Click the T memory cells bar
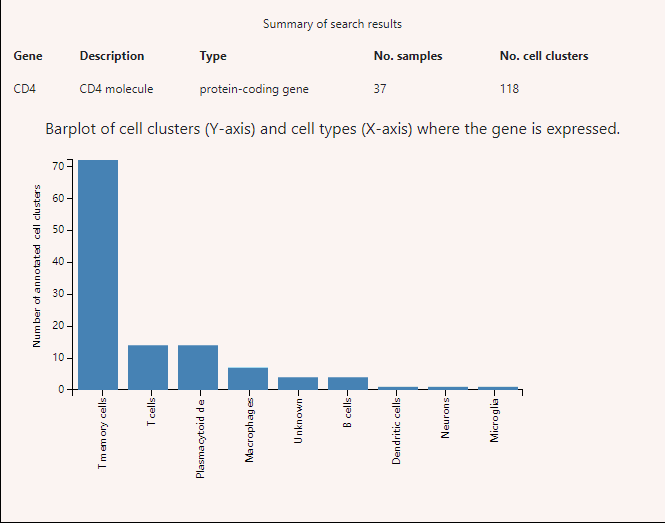The image size is (665, 524). click(x=98, y=274)
